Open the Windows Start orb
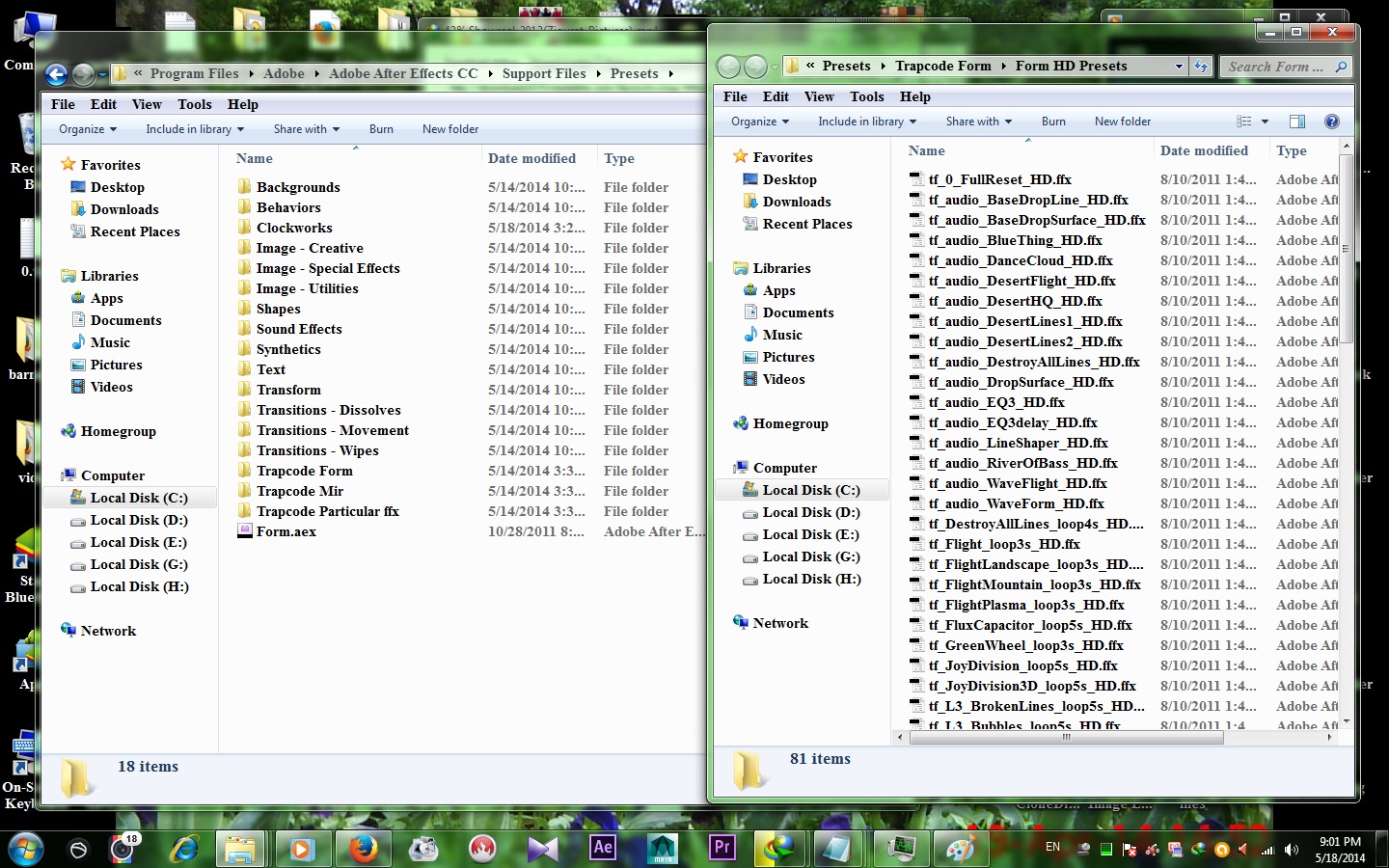This screenshot has height=868, width=1389. (x=26, y=848)
